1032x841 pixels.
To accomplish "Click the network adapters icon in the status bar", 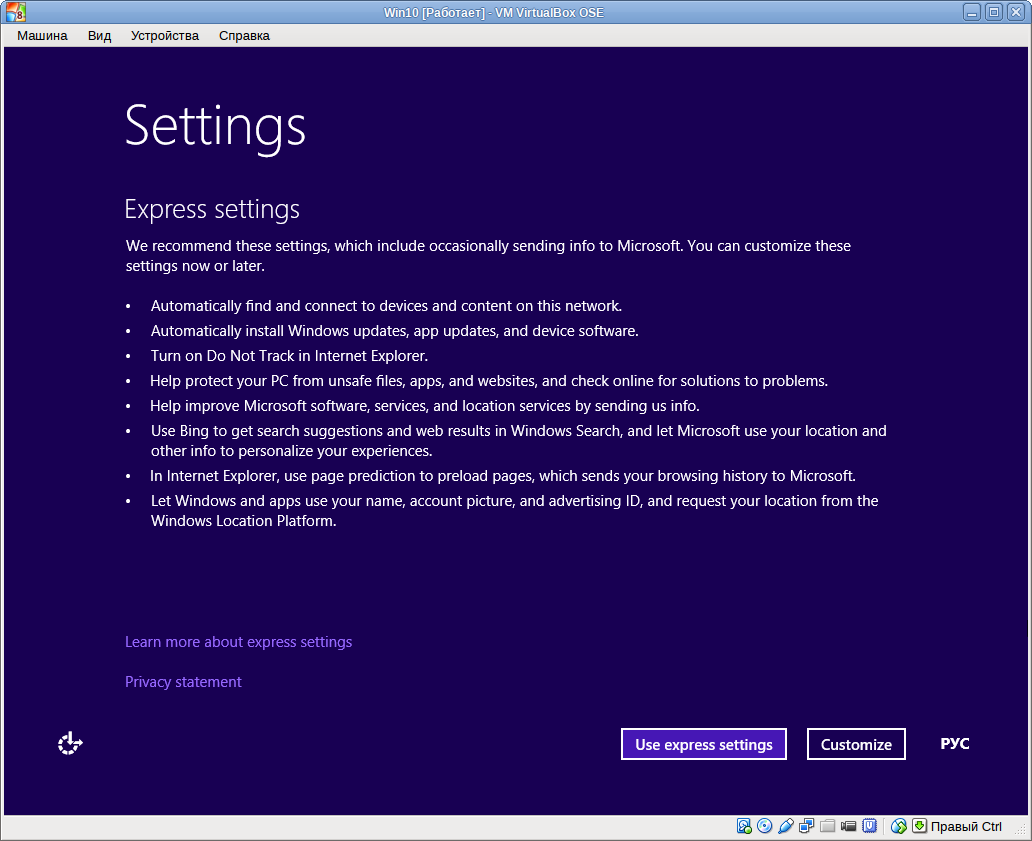I will point(806,826).
